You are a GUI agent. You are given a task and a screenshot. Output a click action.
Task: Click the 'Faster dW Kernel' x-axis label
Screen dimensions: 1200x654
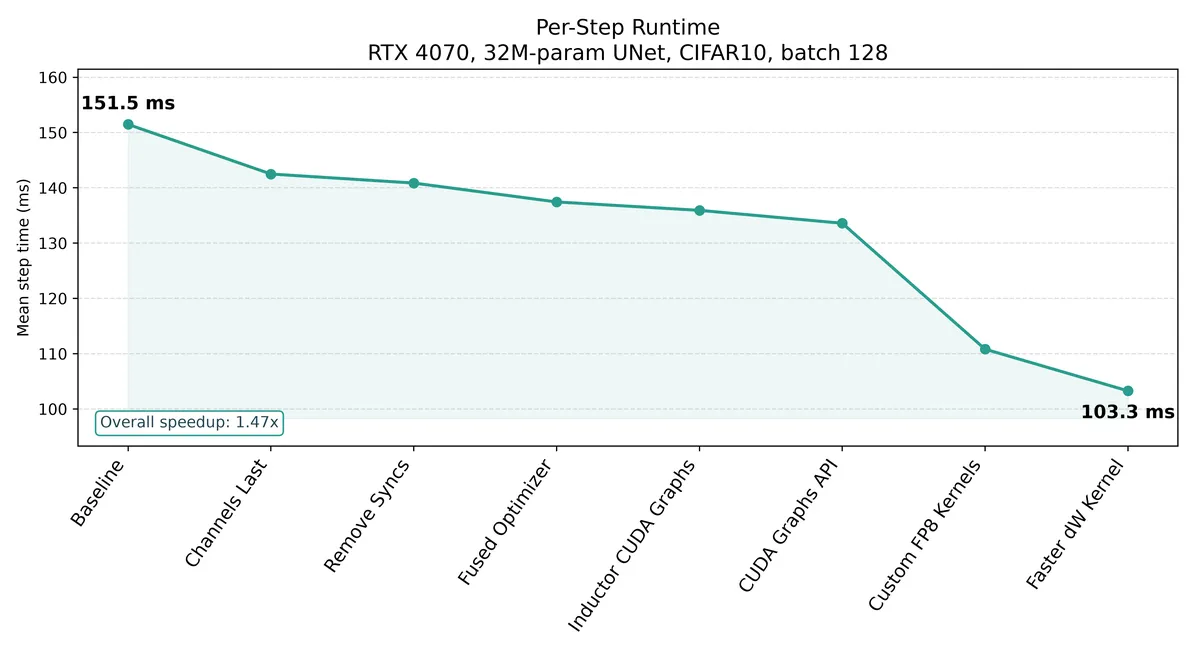(x=1078, y=524)
